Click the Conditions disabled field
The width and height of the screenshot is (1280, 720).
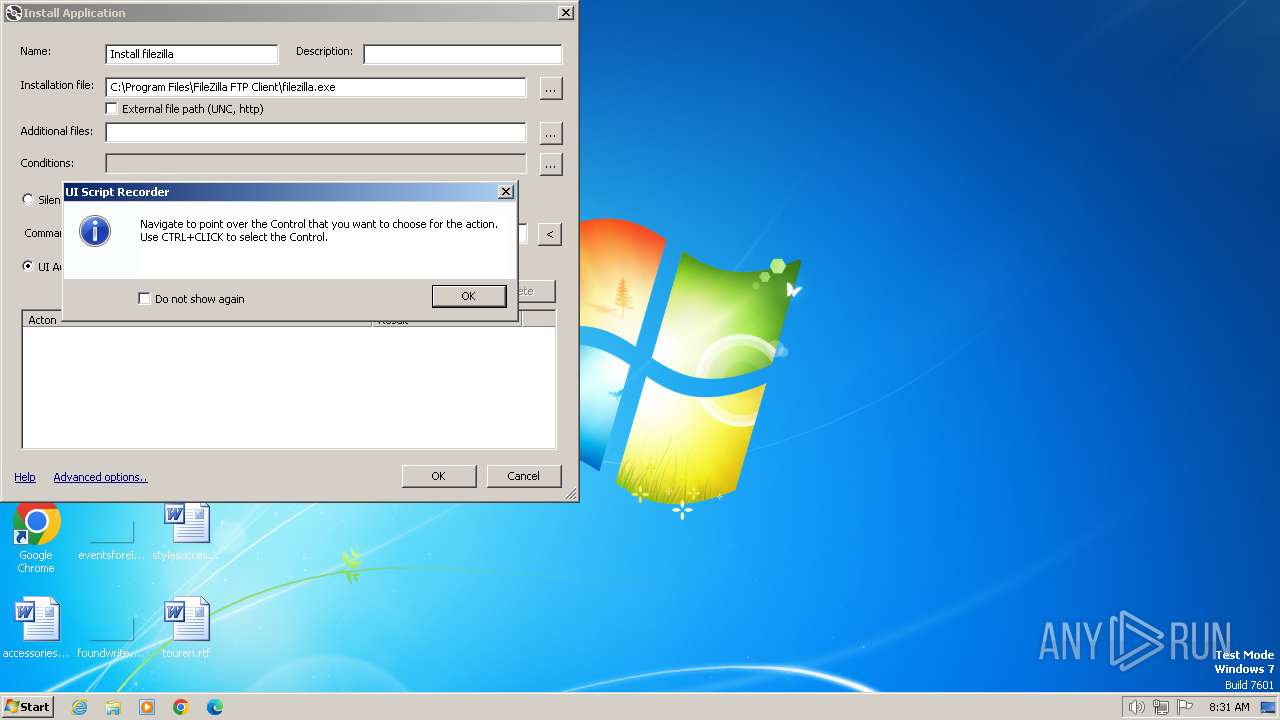316,163
